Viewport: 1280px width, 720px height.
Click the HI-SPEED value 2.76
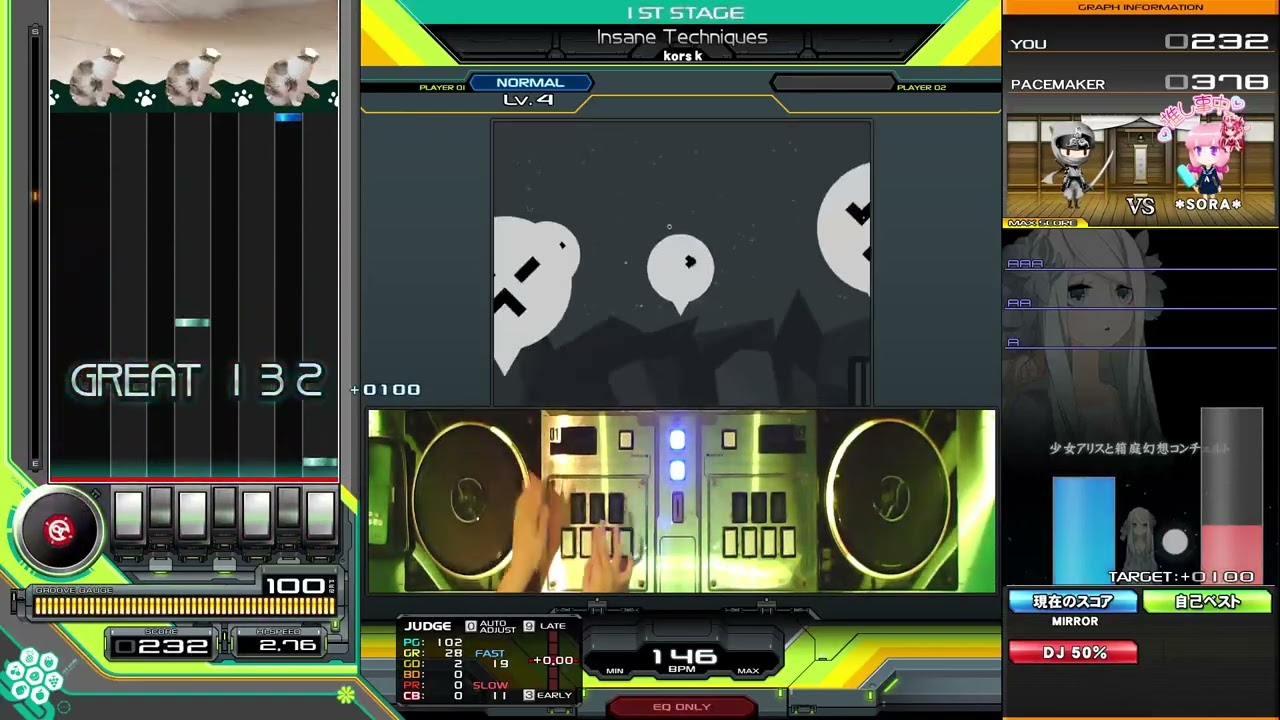[288, 646]
